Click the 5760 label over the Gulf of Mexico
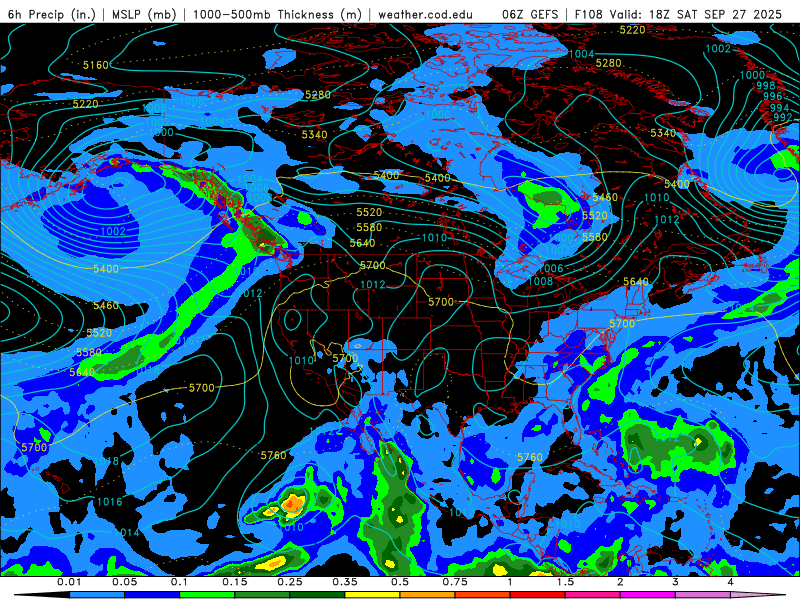The height and width of the screenshot is (600, 800). click(x=530, y=457)
